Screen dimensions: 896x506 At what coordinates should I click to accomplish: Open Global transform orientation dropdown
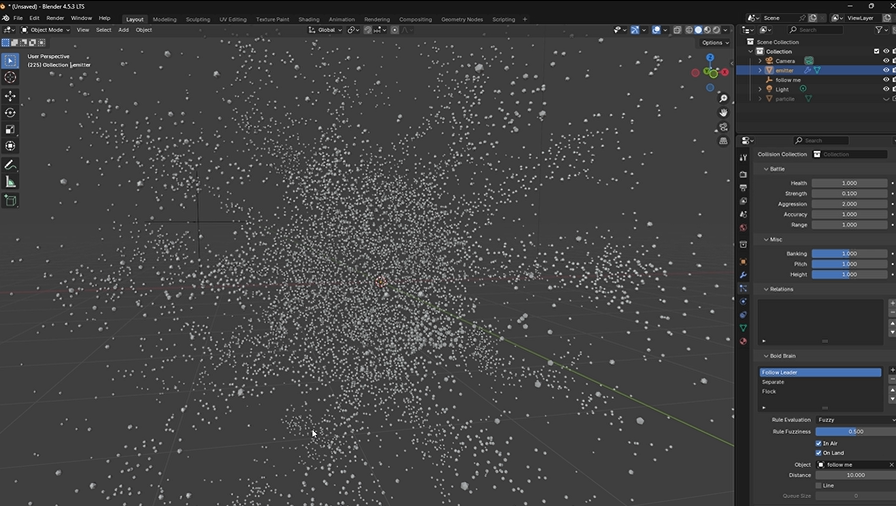(325, 30)
